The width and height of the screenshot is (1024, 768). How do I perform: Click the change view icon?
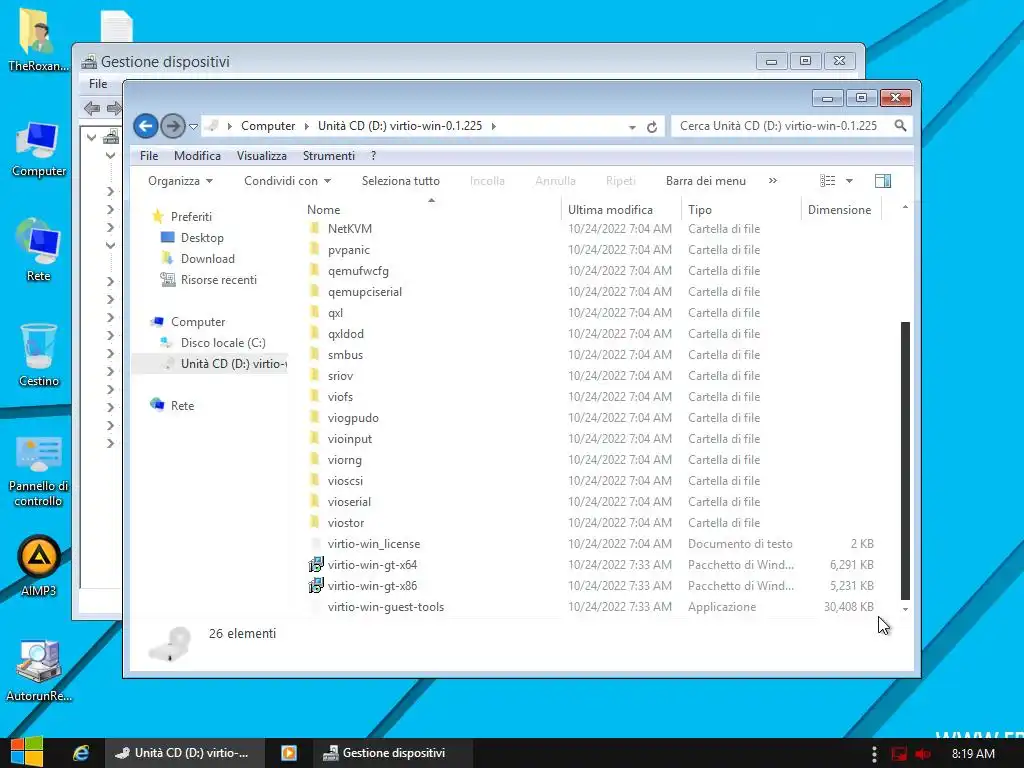[x=827, y=181]
